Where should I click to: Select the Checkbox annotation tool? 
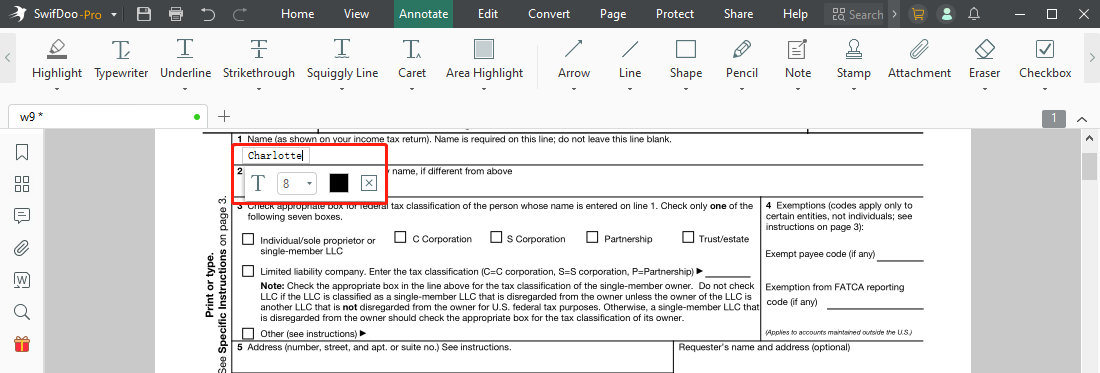(x=1045, y=60)
